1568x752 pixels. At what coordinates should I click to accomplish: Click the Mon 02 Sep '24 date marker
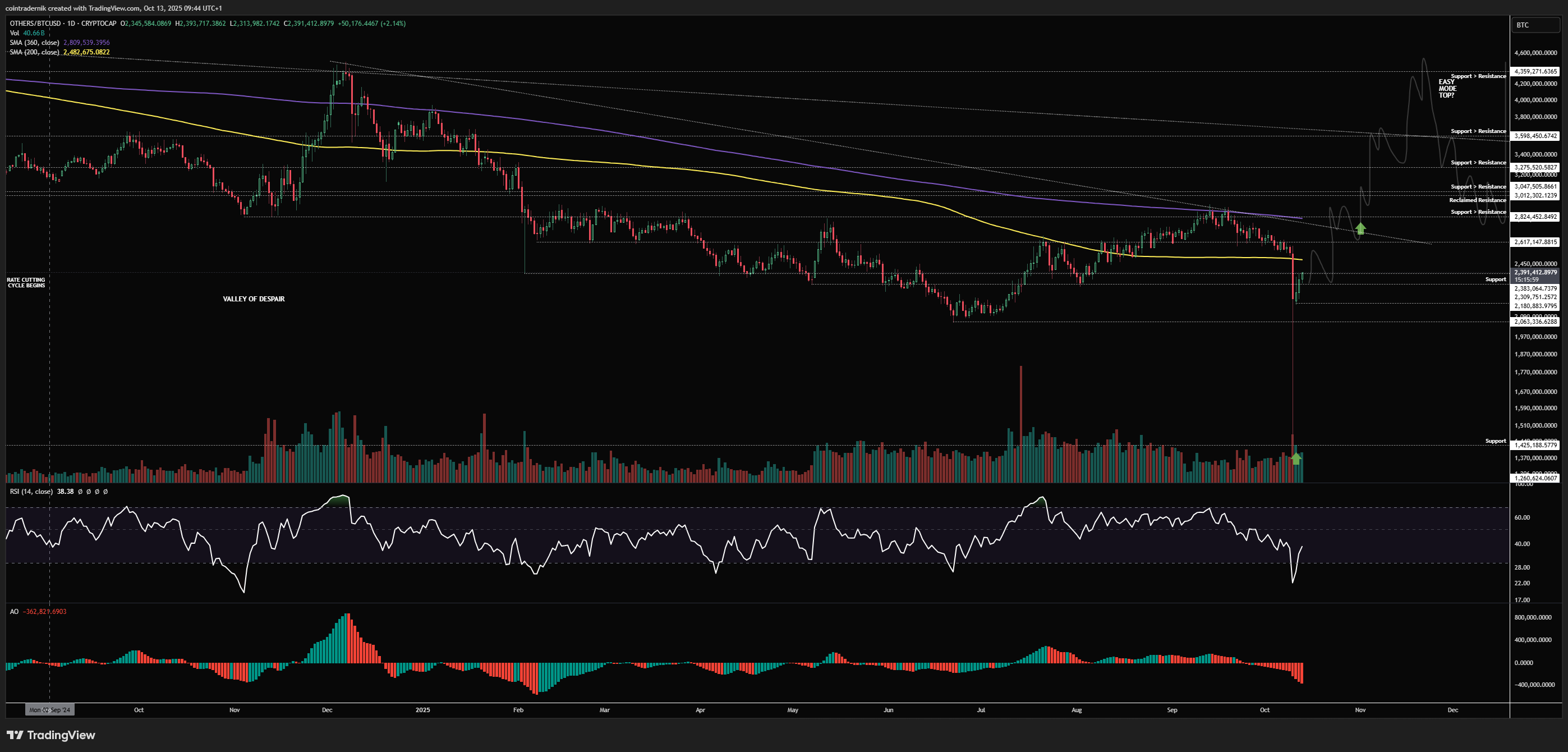49,710
